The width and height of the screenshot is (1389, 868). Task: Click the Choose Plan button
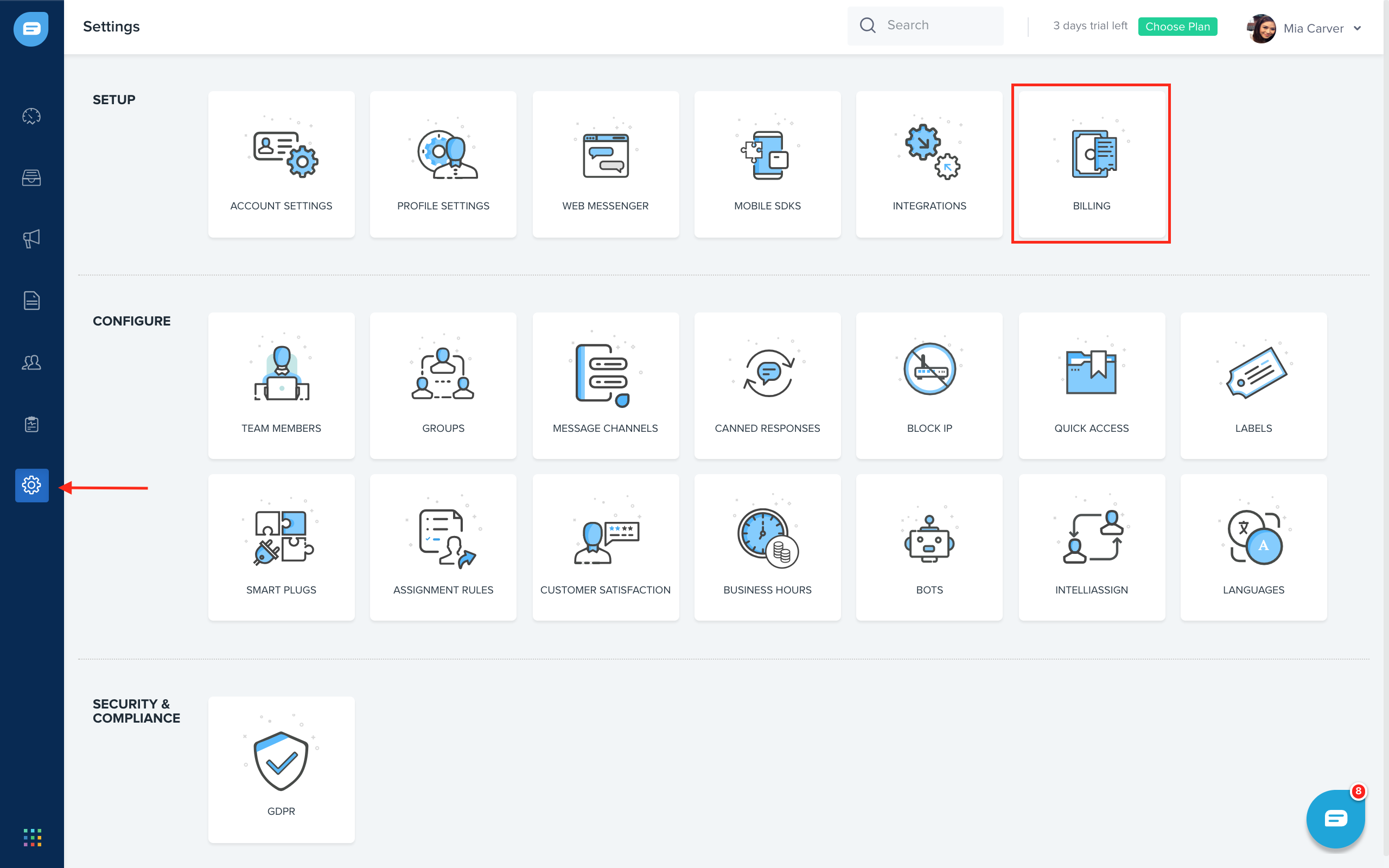point(1177,27)
